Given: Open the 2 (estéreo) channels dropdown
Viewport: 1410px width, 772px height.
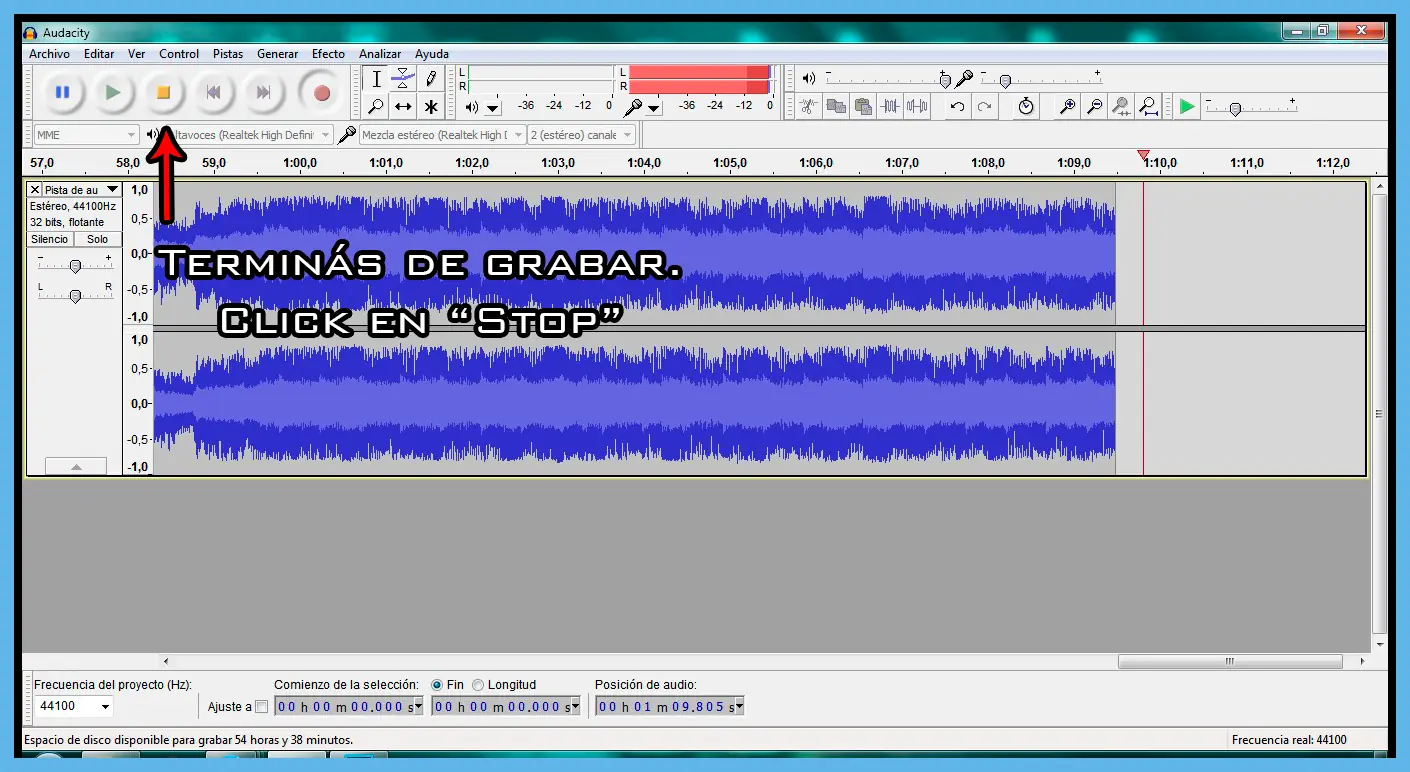Looking at the screenshot, I should (x=581, y=135).
